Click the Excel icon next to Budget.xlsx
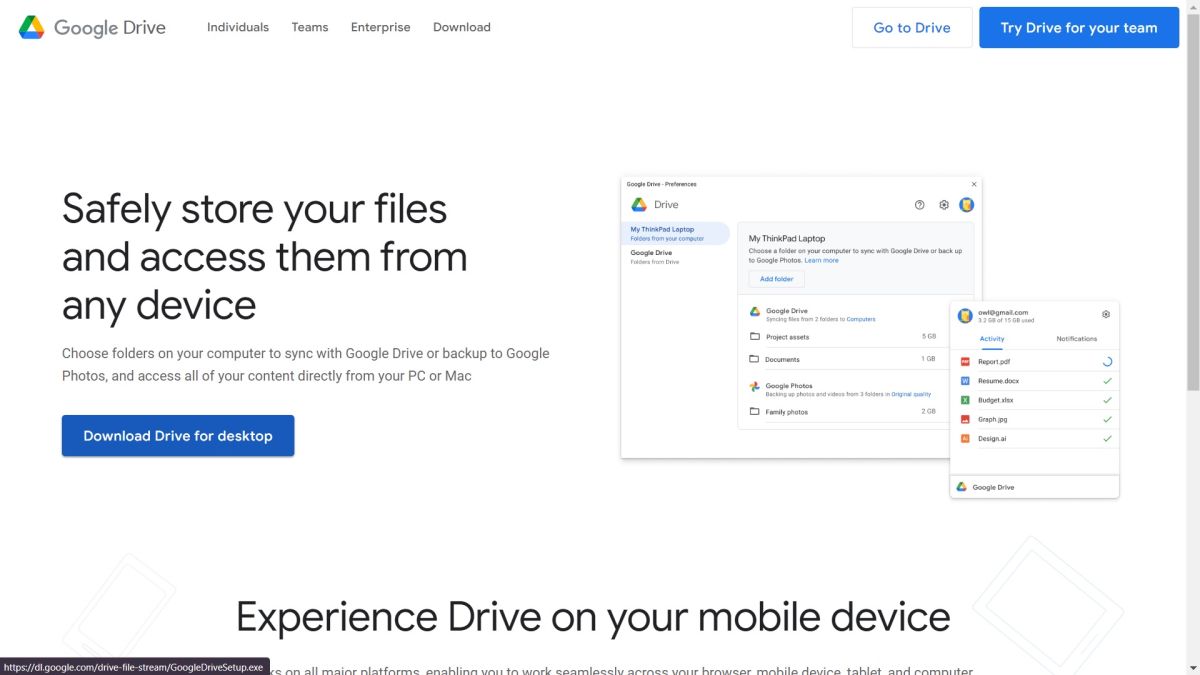Viewport: 1200px width, 675px height. [965, 400]
